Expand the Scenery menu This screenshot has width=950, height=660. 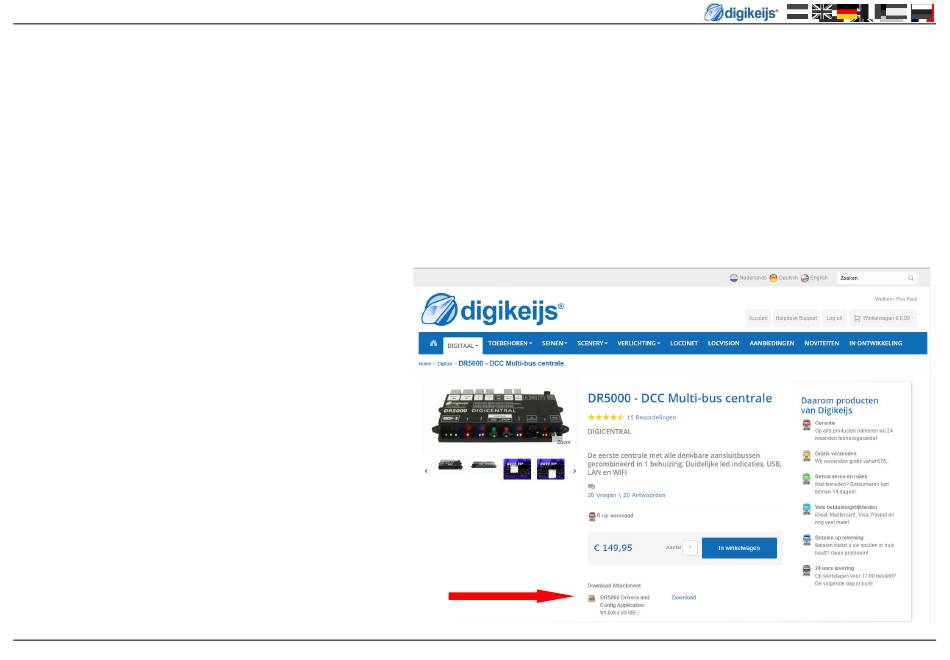coord(592,343)
